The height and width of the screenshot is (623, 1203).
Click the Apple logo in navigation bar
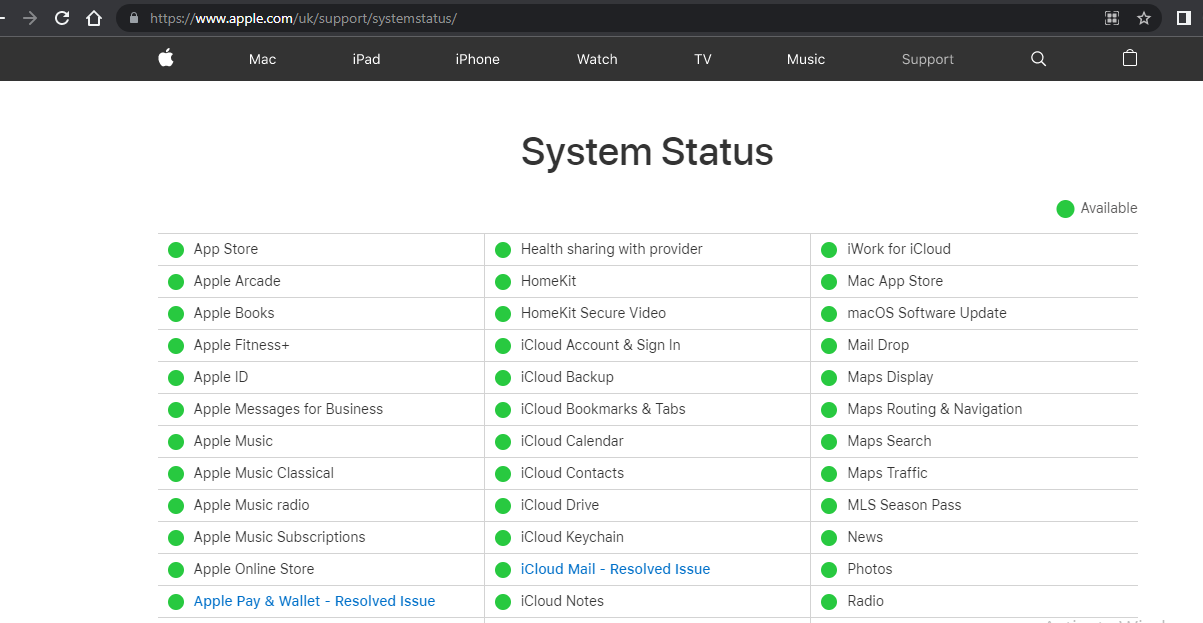point(166,58)
